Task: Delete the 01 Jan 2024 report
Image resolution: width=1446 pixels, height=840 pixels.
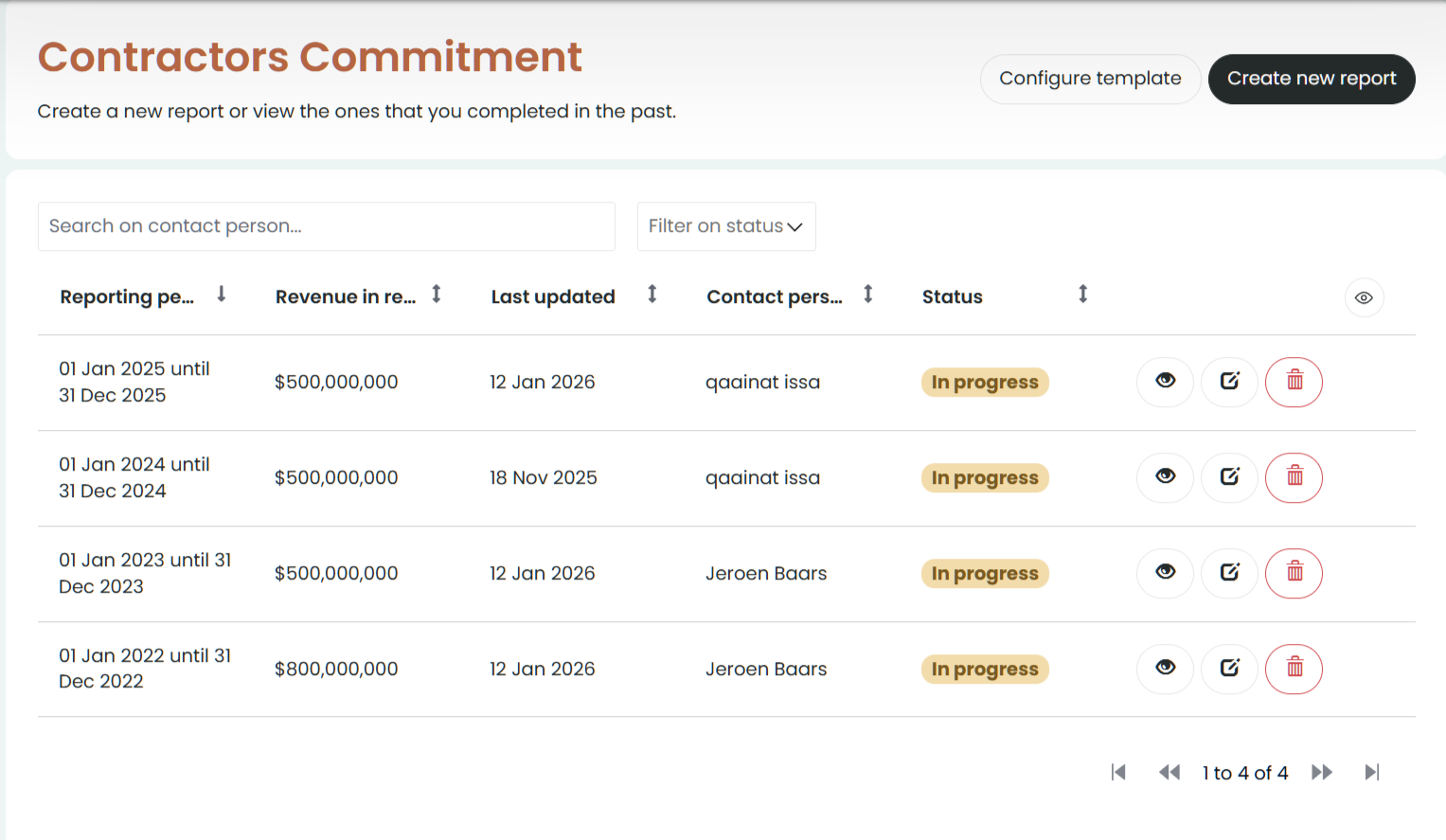Action: 1294,477
